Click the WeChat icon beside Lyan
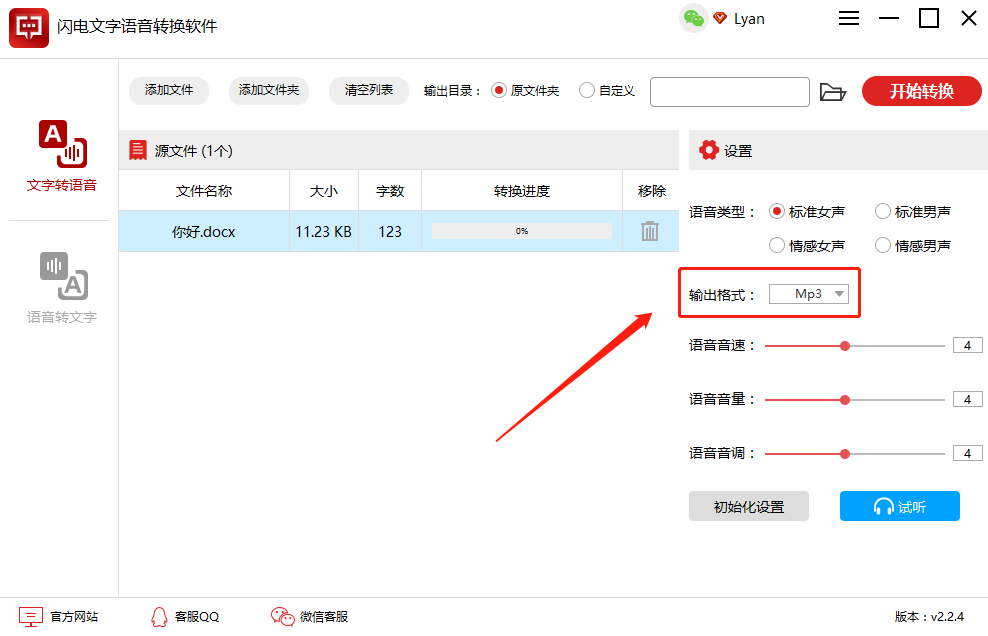988x636 pixels. [x=694, y=18]
